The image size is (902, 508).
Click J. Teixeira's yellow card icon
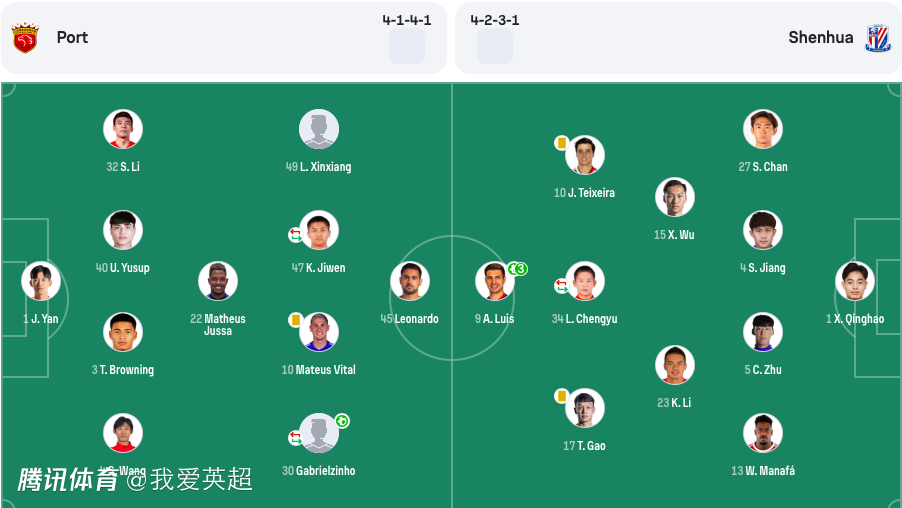tap(562, 143)
